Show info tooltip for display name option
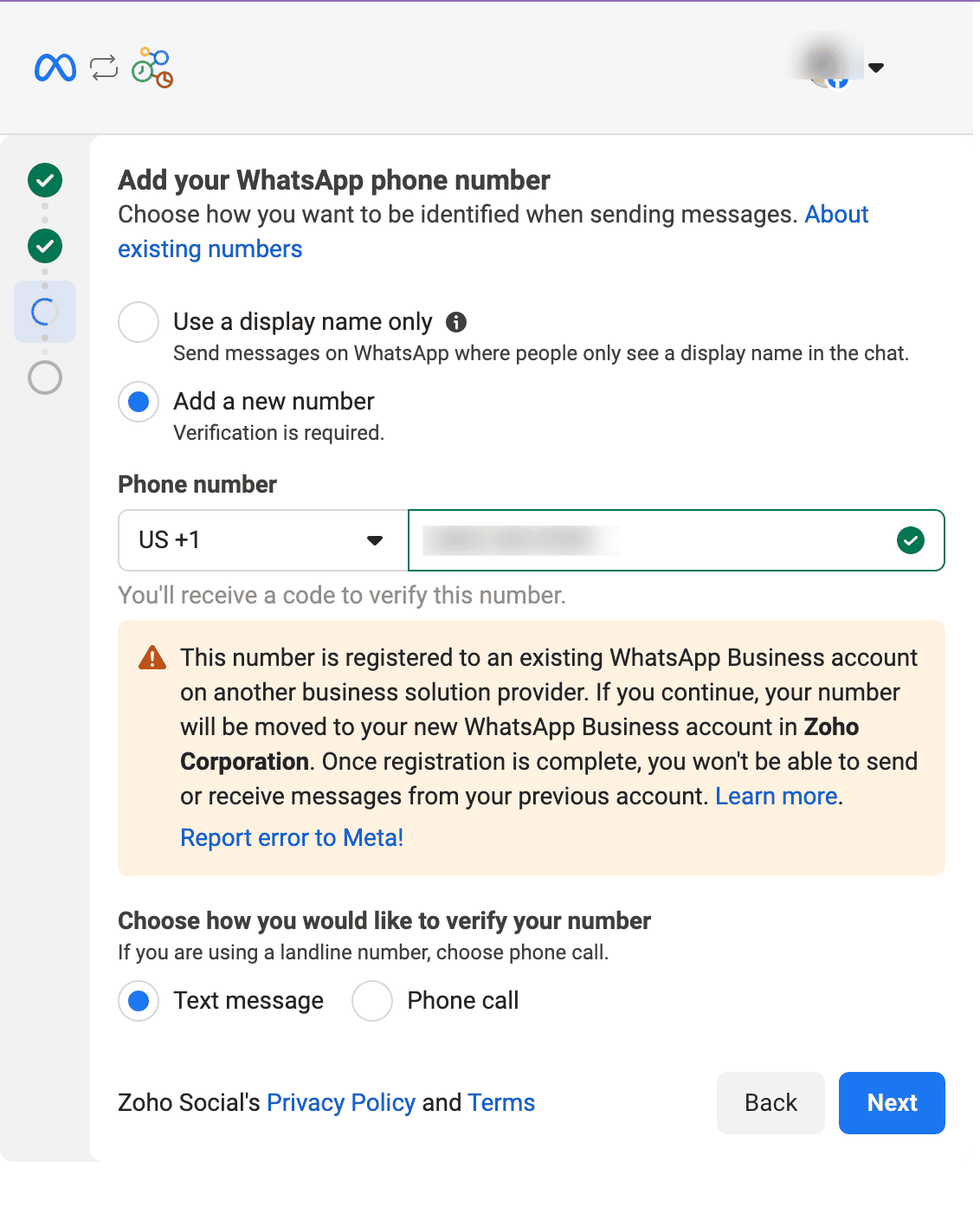 pyautogui.click(x=456, y=322)
